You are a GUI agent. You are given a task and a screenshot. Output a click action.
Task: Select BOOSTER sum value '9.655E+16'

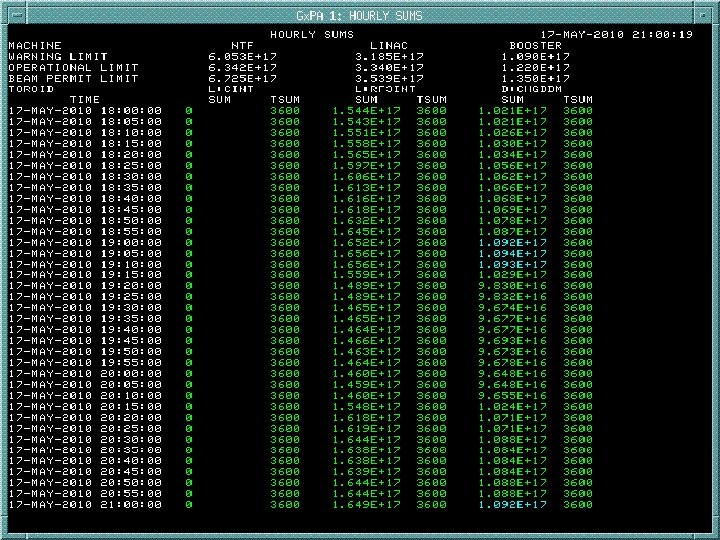click(x=512, y=395)
